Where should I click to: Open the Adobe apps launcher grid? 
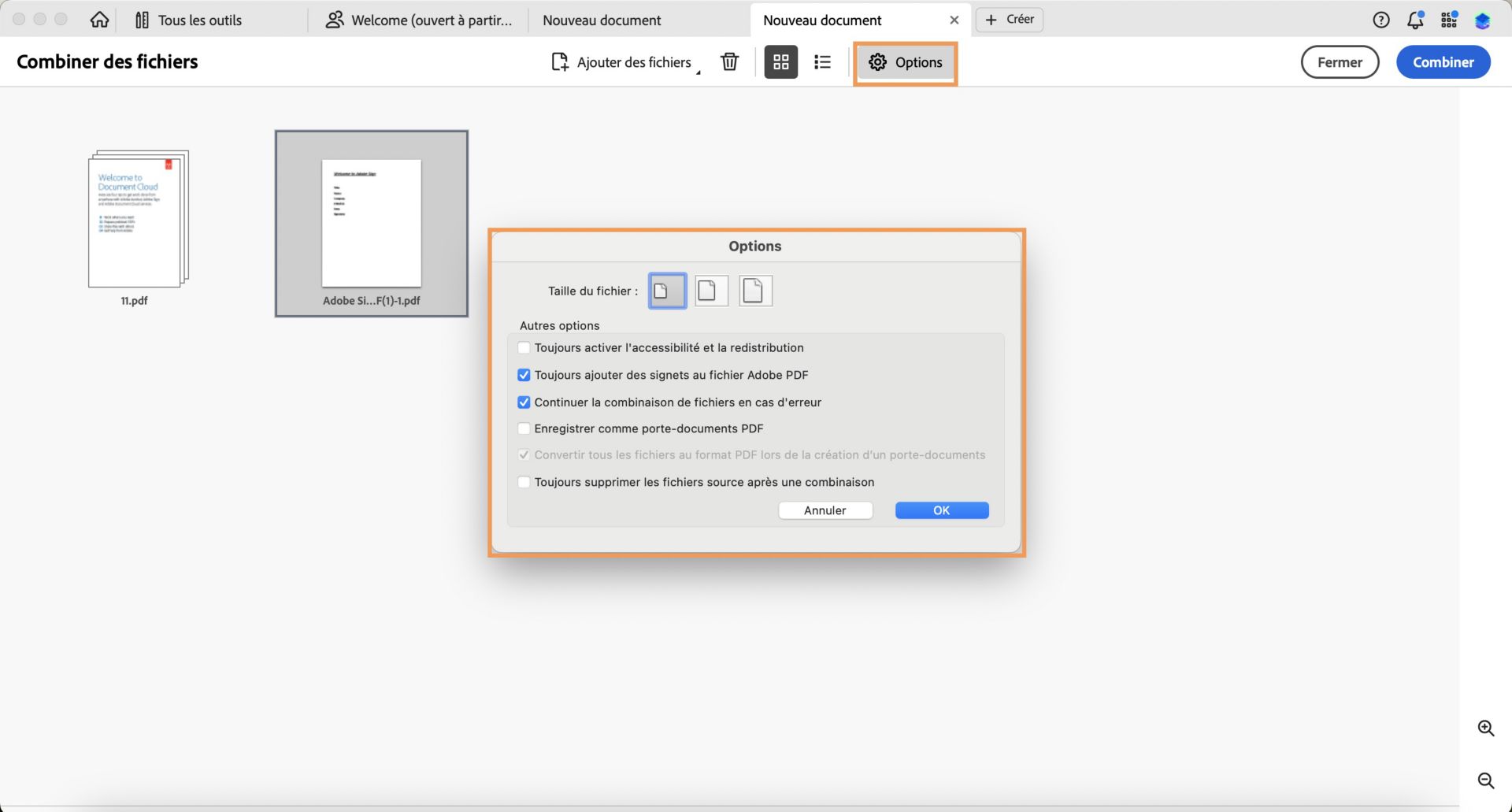(1448, 20)
